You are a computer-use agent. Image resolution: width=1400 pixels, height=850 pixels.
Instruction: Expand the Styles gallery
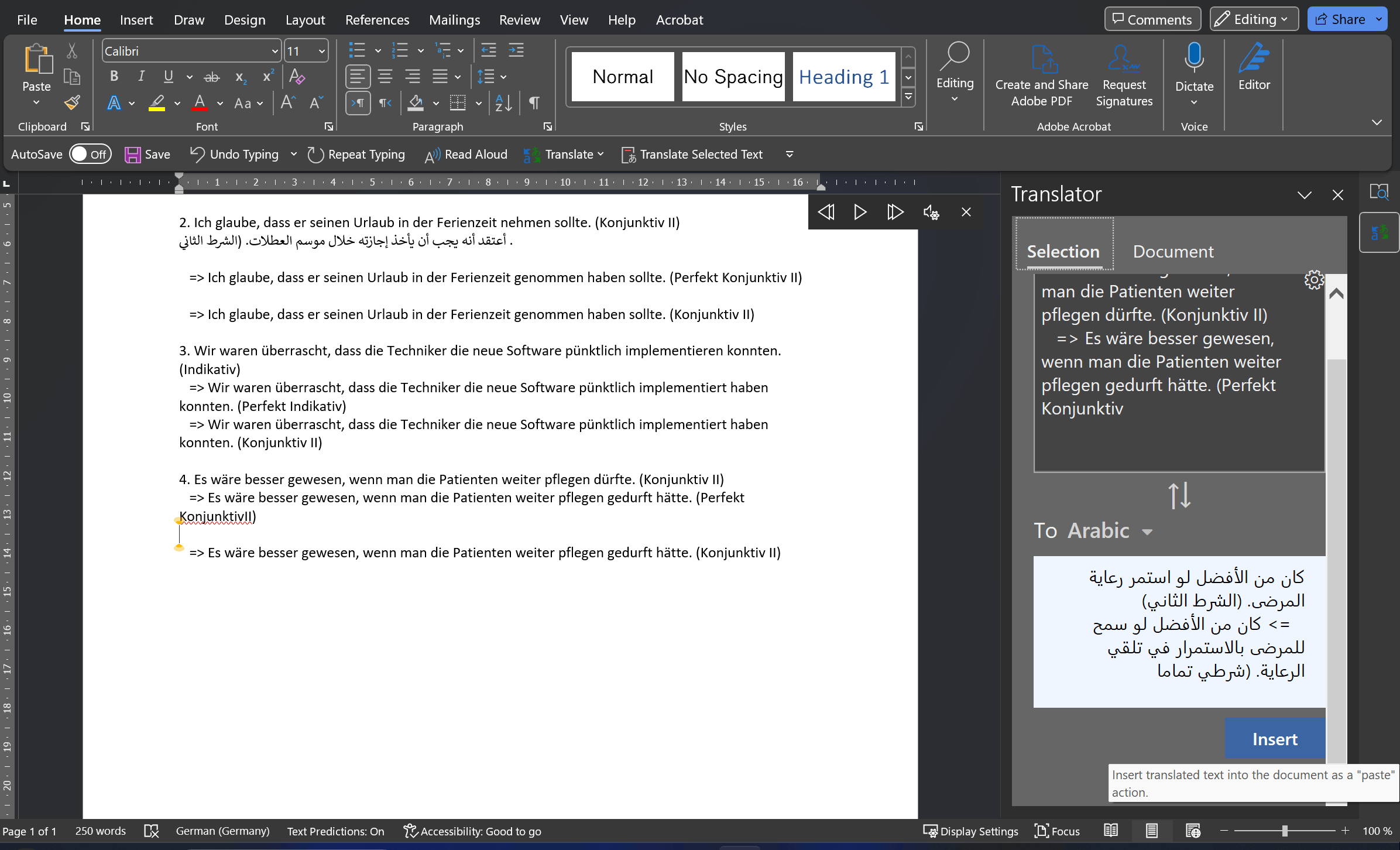(x=908, y=97)
